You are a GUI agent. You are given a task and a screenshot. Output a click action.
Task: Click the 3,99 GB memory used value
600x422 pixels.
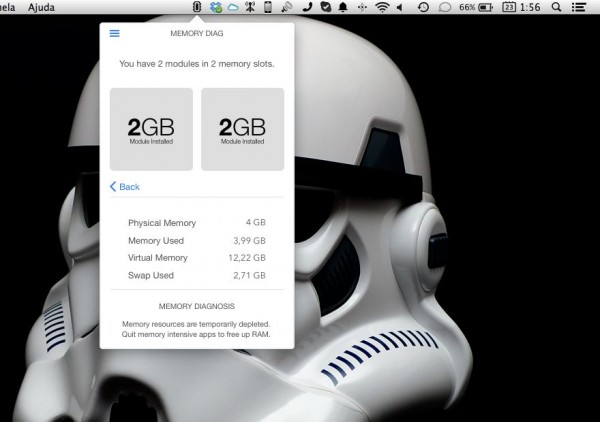[249, 241]
